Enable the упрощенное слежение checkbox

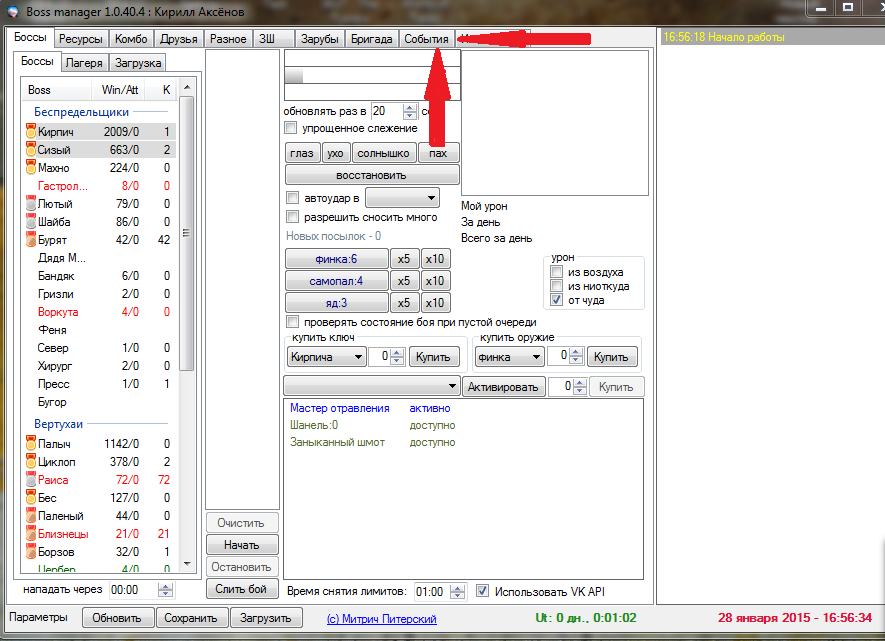291,128
